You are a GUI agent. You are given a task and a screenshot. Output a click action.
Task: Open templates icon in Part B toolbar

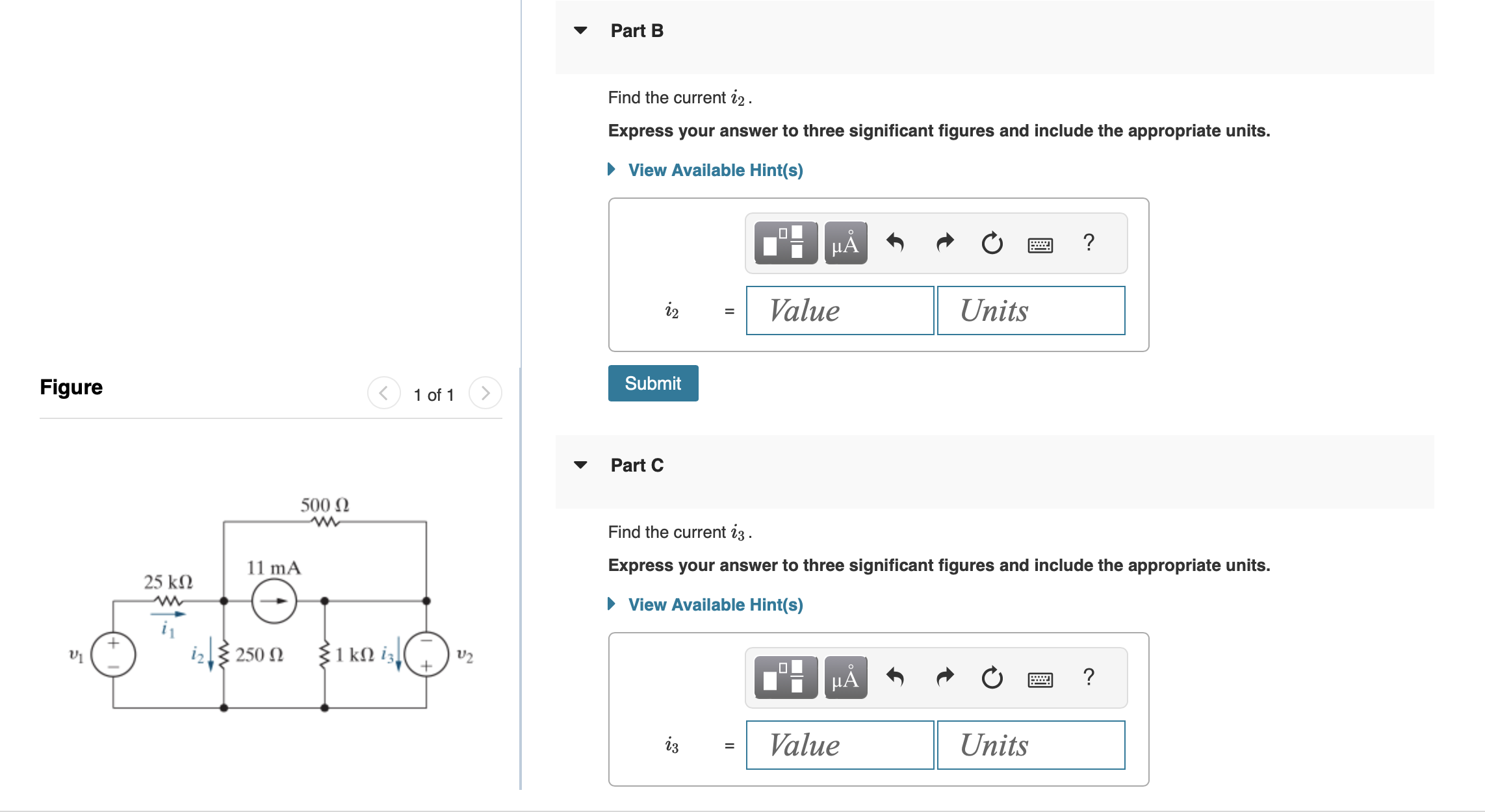click(x=786, y=243)
